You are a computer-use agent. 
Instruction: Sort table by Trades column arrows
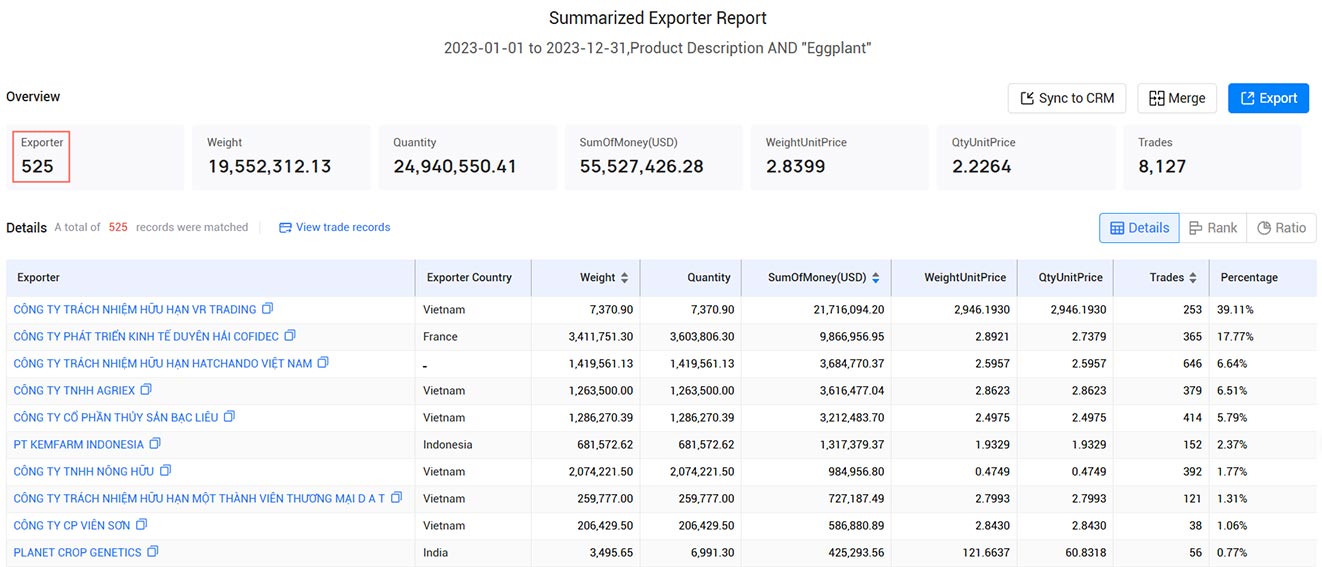coord(1193,278)
